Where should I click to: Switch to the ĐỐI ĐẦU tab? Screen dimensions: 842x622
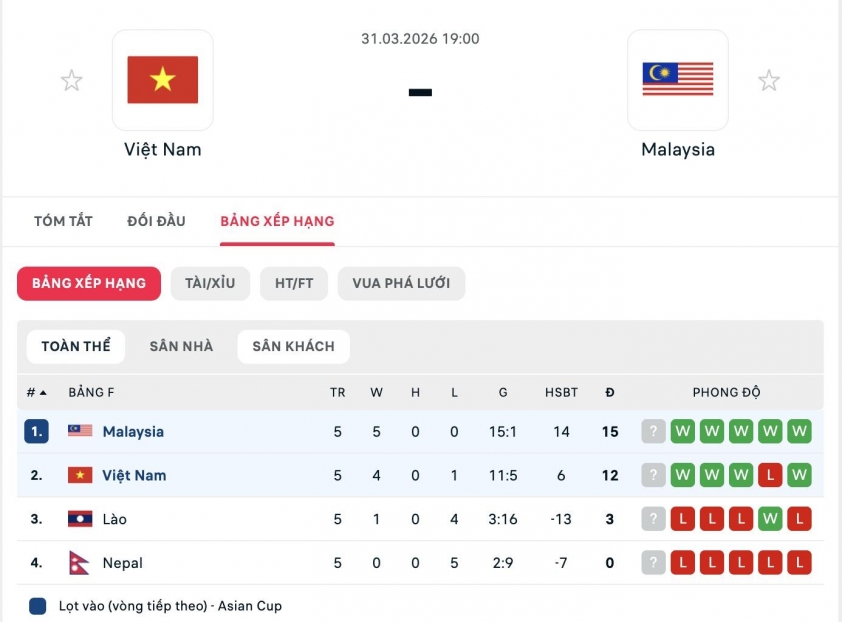[156, 221]
